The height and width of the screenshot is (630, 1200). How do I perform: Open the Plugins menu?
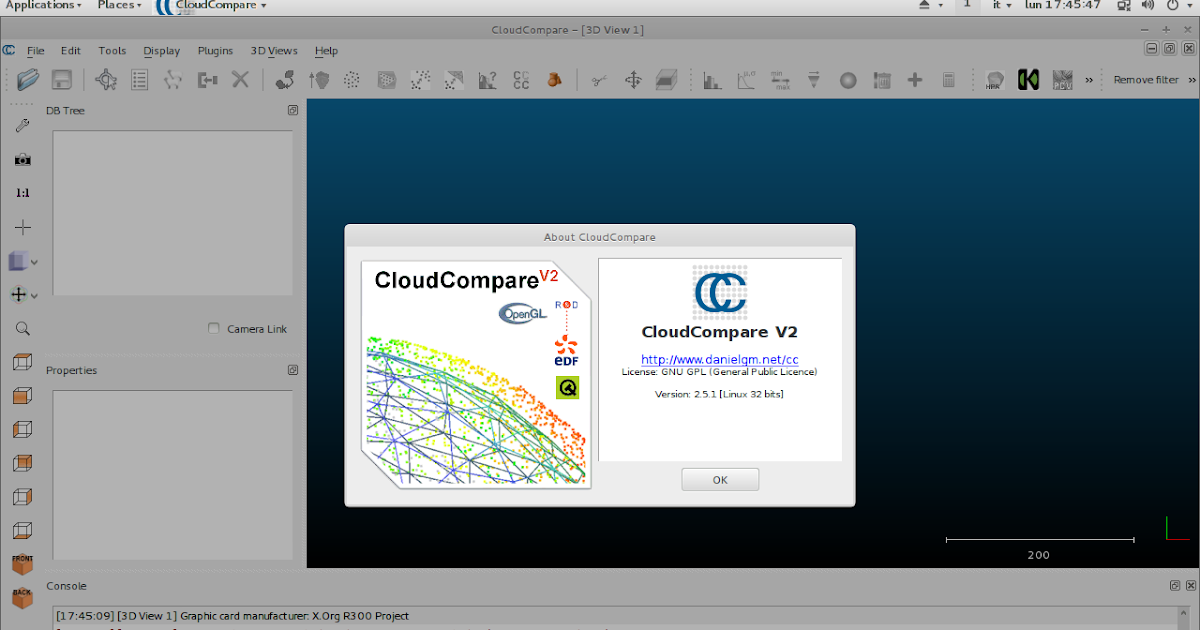[x=215, y=51]
